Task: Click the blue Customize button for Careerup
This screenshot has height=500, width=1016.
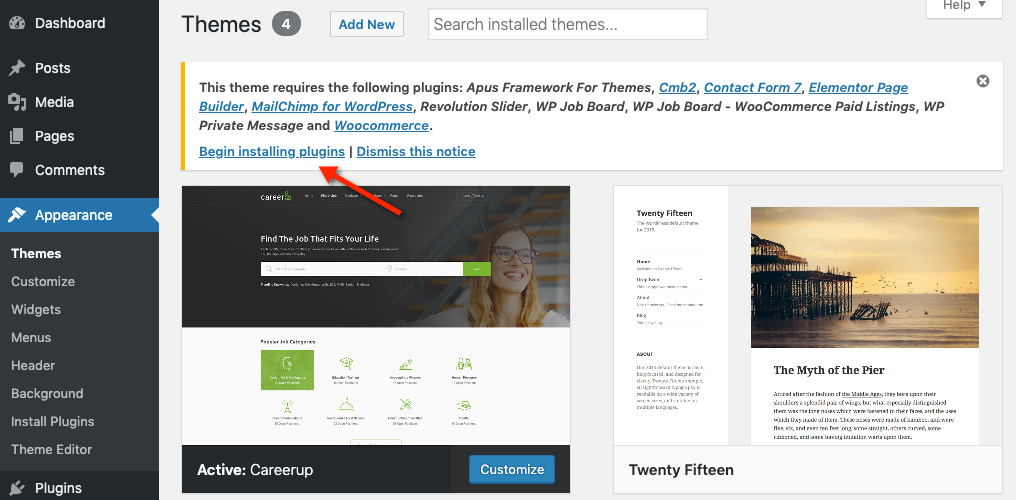Action: [511, 469]
